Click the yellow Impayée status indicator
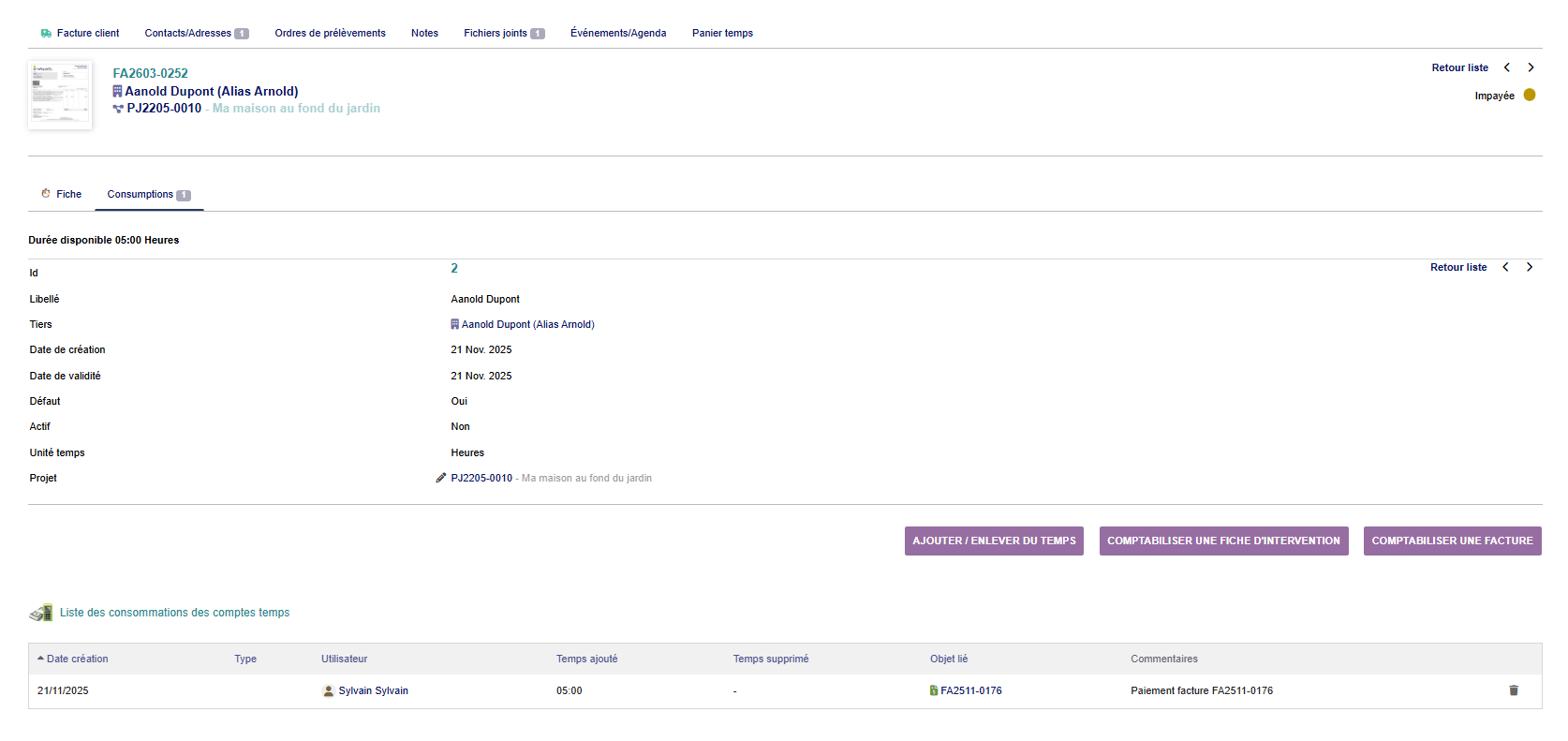Image resolution: width=1568 pixels, height=741 pixels. 1529,95
